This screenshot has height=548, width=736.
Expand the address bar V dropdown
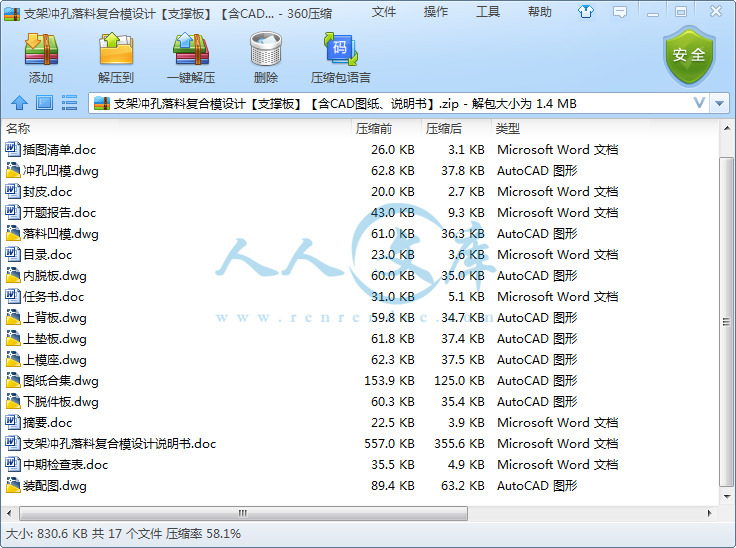coord(699,103)
